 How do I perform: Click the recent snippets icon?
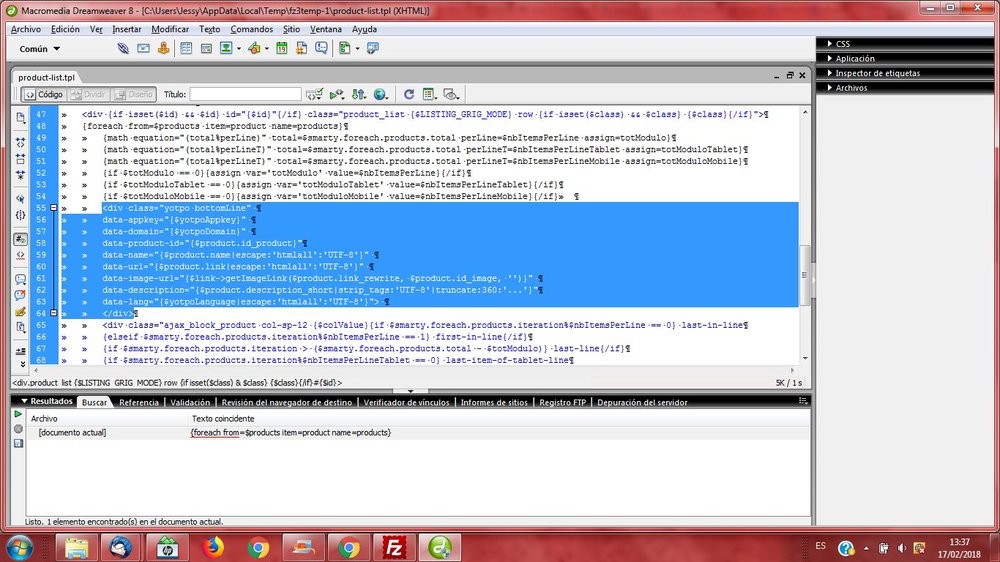click(x=20, y=327)
